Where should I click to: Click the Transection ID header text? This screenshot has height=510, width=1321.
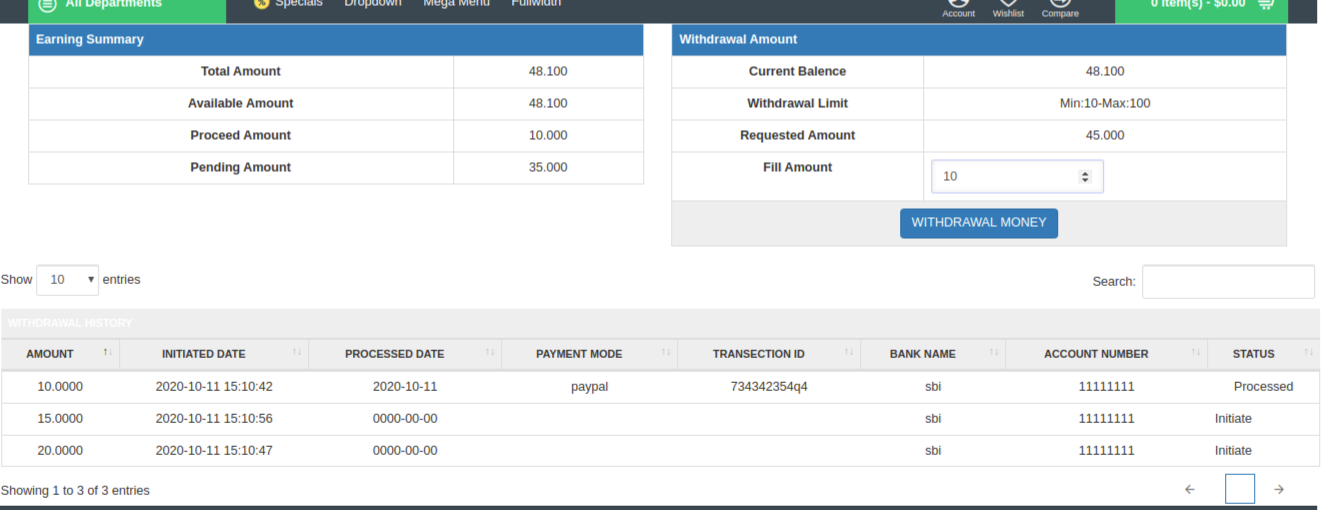pos(759,354)
